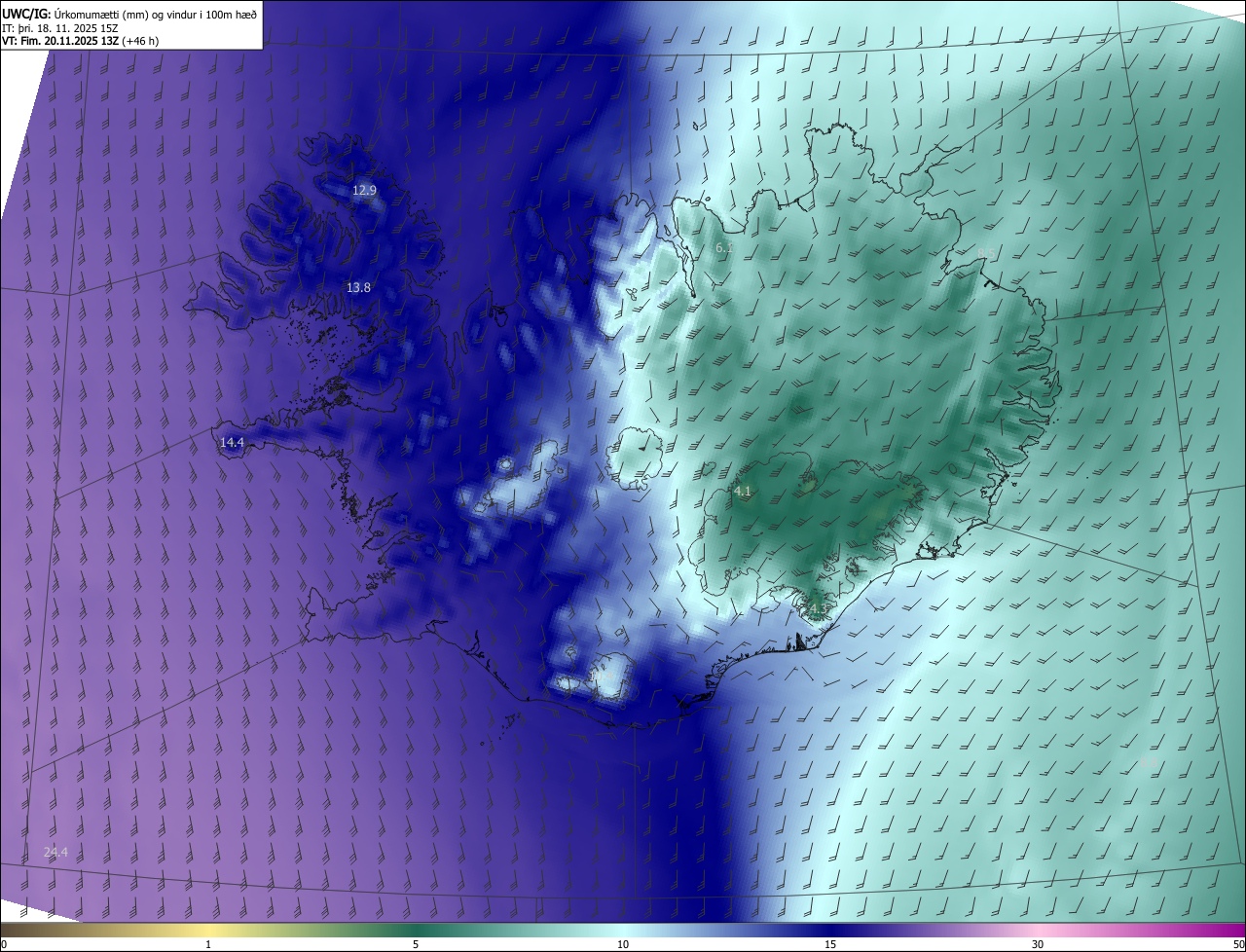Click the 24.4 value label near bottom-left
Image resolution: width=1246 pixels, height=952 pixels.
click(x=55, y=852)
